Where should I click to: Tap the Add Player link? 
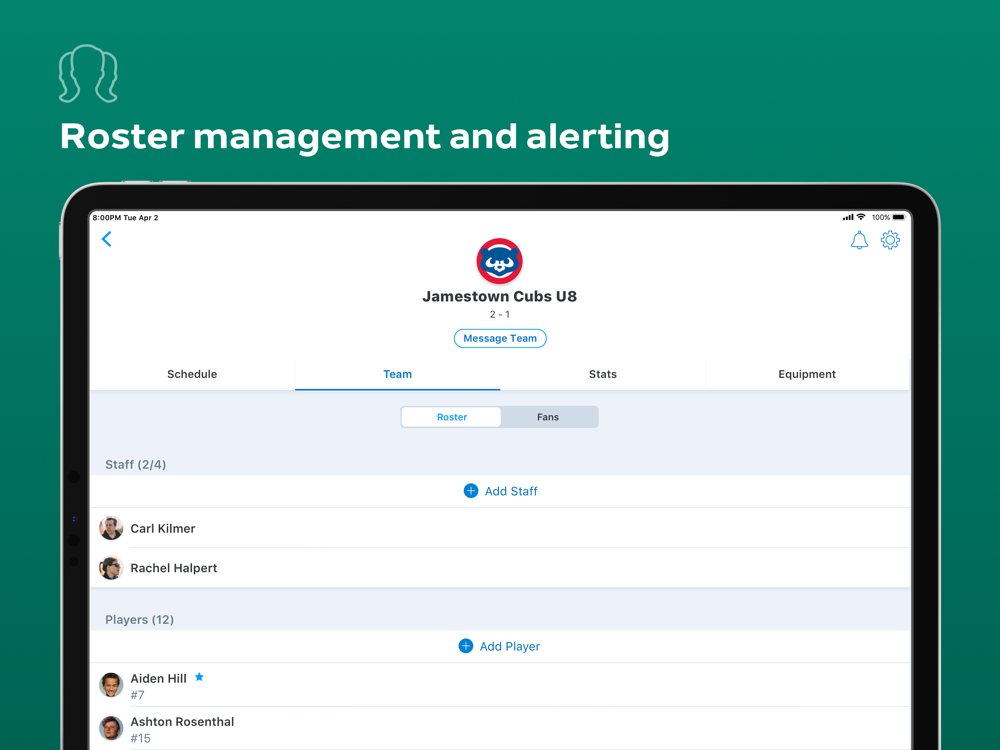click(510, 646)
